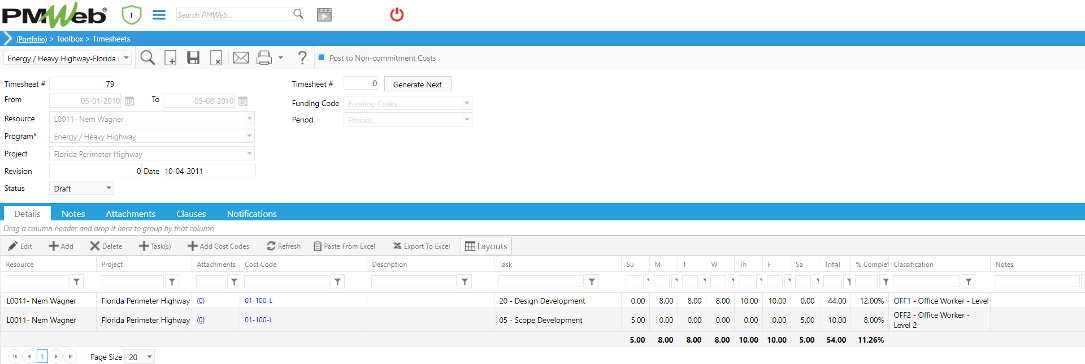1085x364 pixels.
Task: Go to next page of grid
Action: 57,356
